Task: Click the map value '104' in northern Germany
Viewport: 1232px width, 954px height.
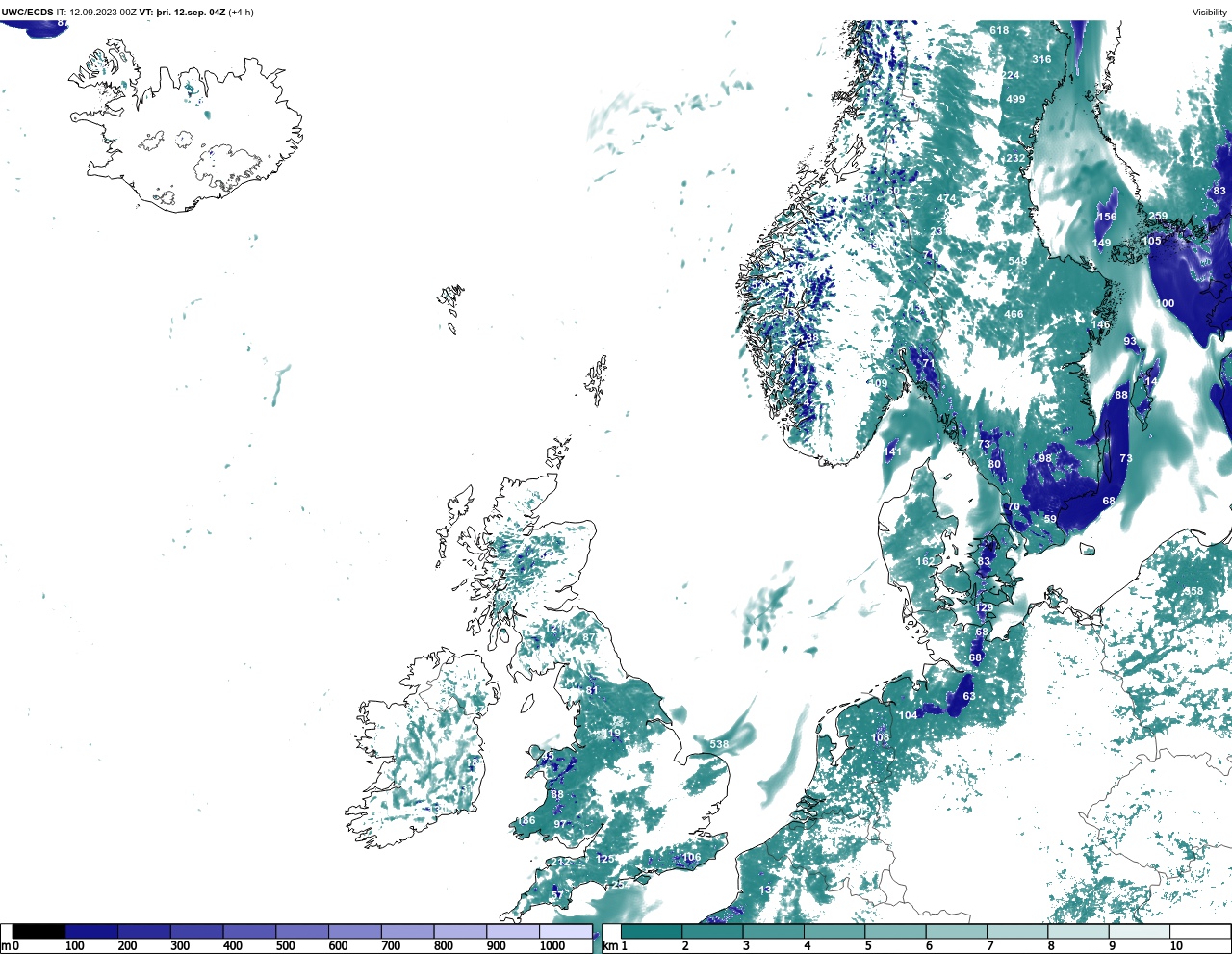Action: tap(908, 715)
